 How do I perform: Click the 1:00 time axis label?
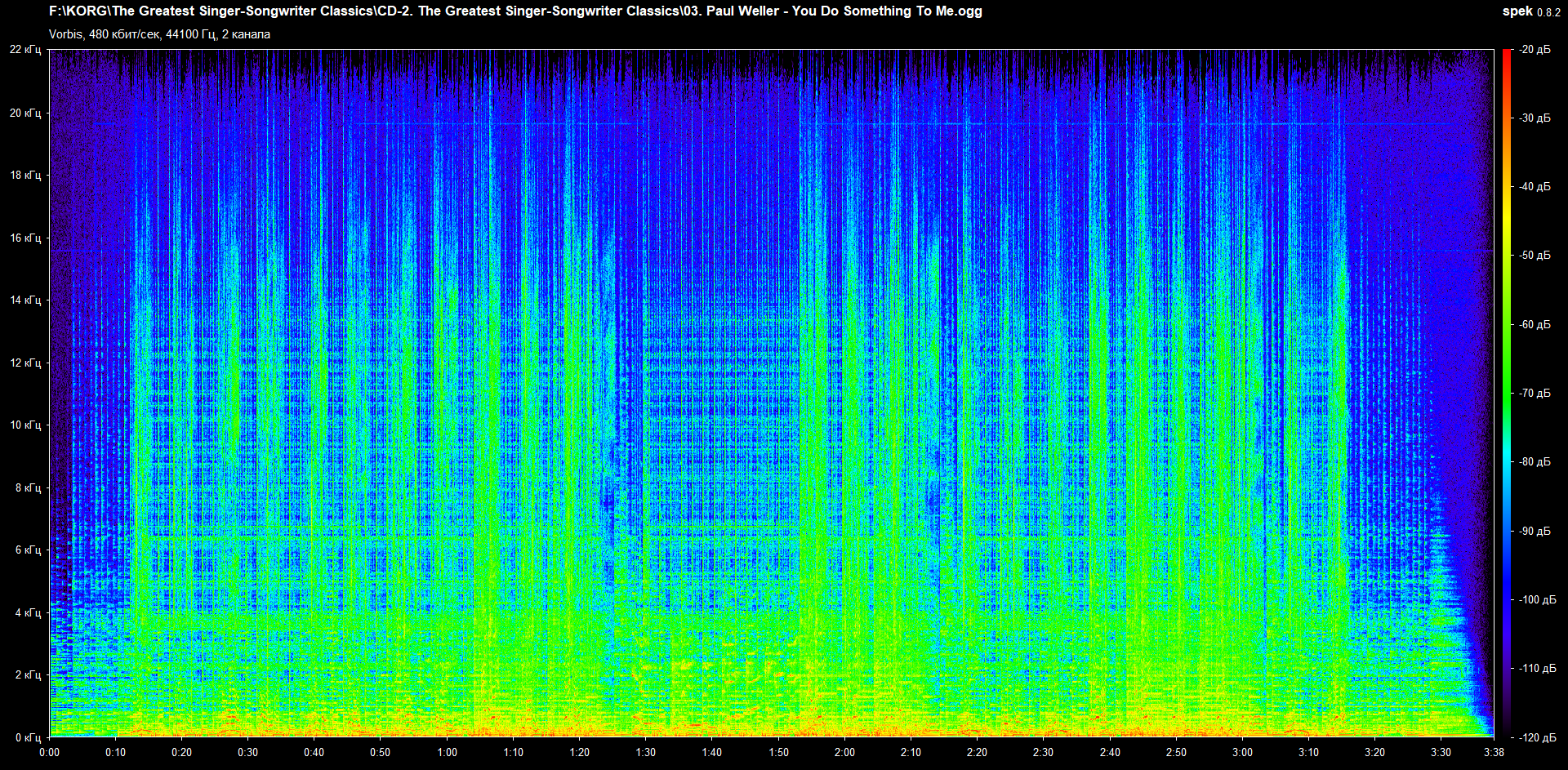point(447,752)
